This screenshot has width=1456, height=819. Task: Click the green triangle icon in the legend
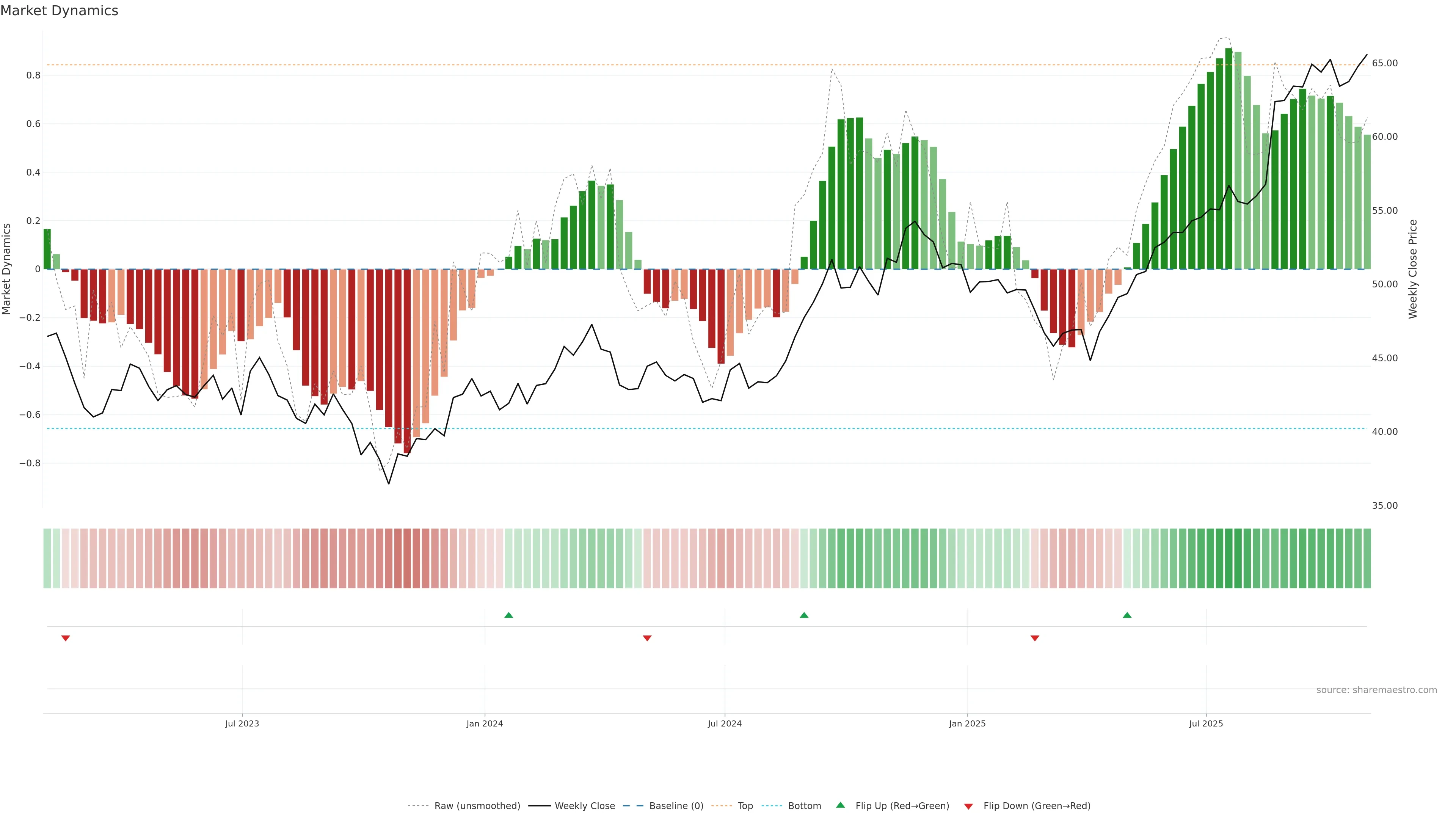(841, 805)
